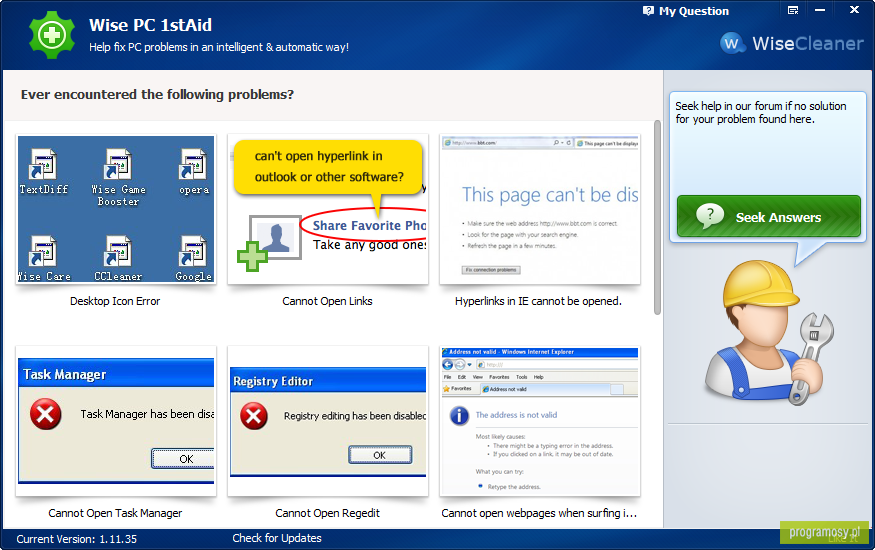This screenshot has height=550, width=875.
Task: Open the Desktop Icon Error thumbnail
Action: click(116, 209)
